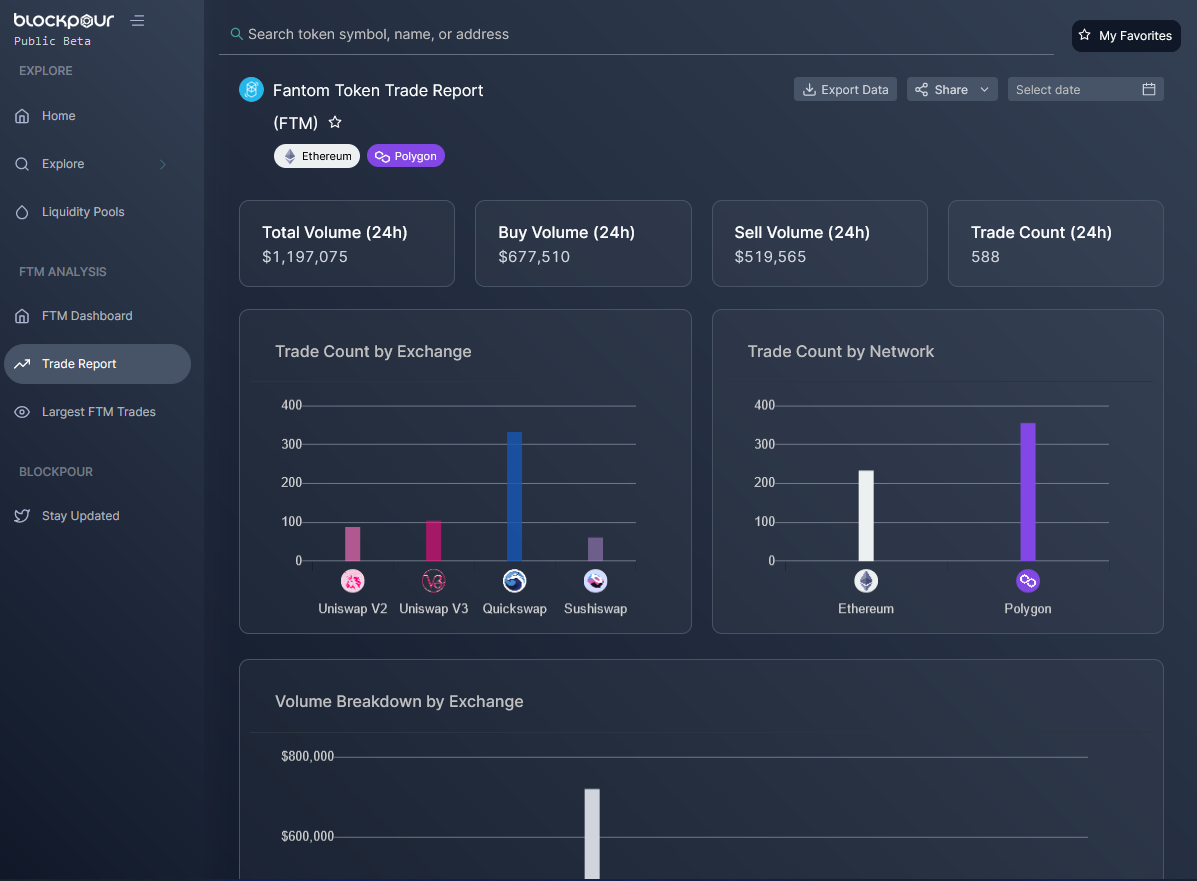Click the Fantom Token Trade Report title

coord(378,91)
